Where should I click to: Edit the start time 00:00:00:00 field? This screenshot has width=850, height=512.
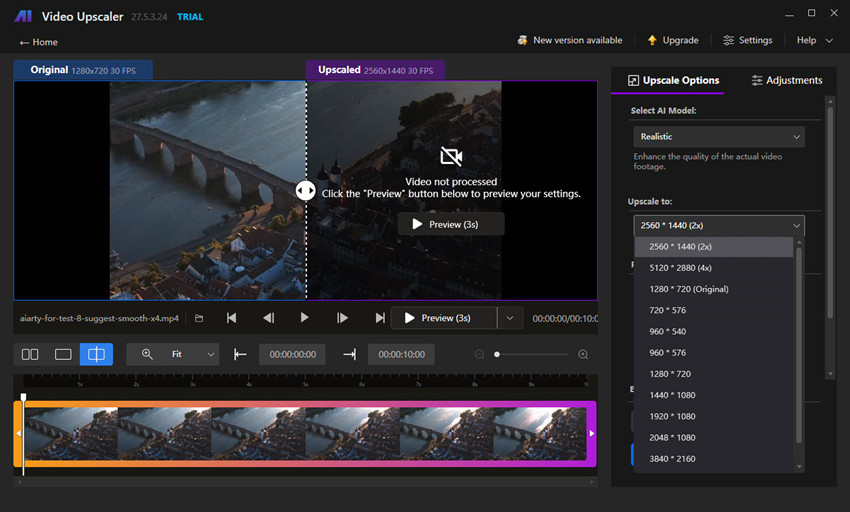[293, 354]
